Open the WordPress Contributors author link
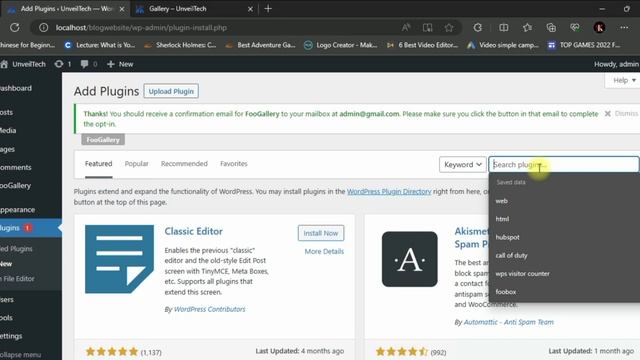Viewport: 640px width, 360px height. [x=209, y=309]
